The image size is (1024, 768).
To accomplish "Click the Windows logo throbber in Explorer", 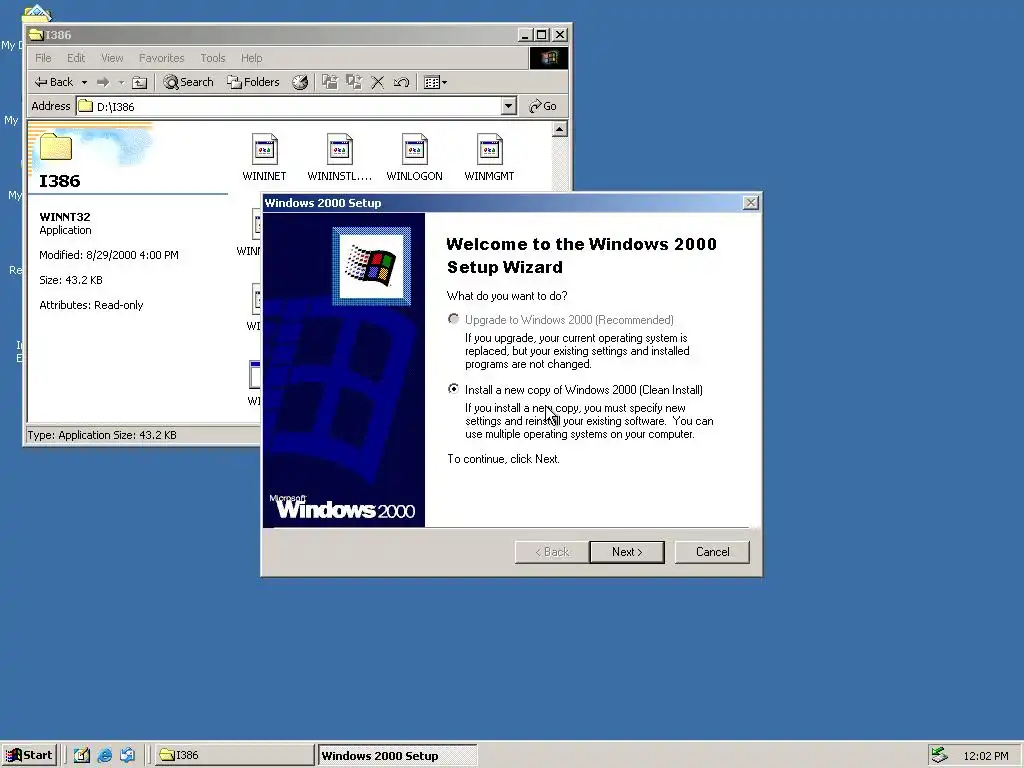I will coord(549,58).
